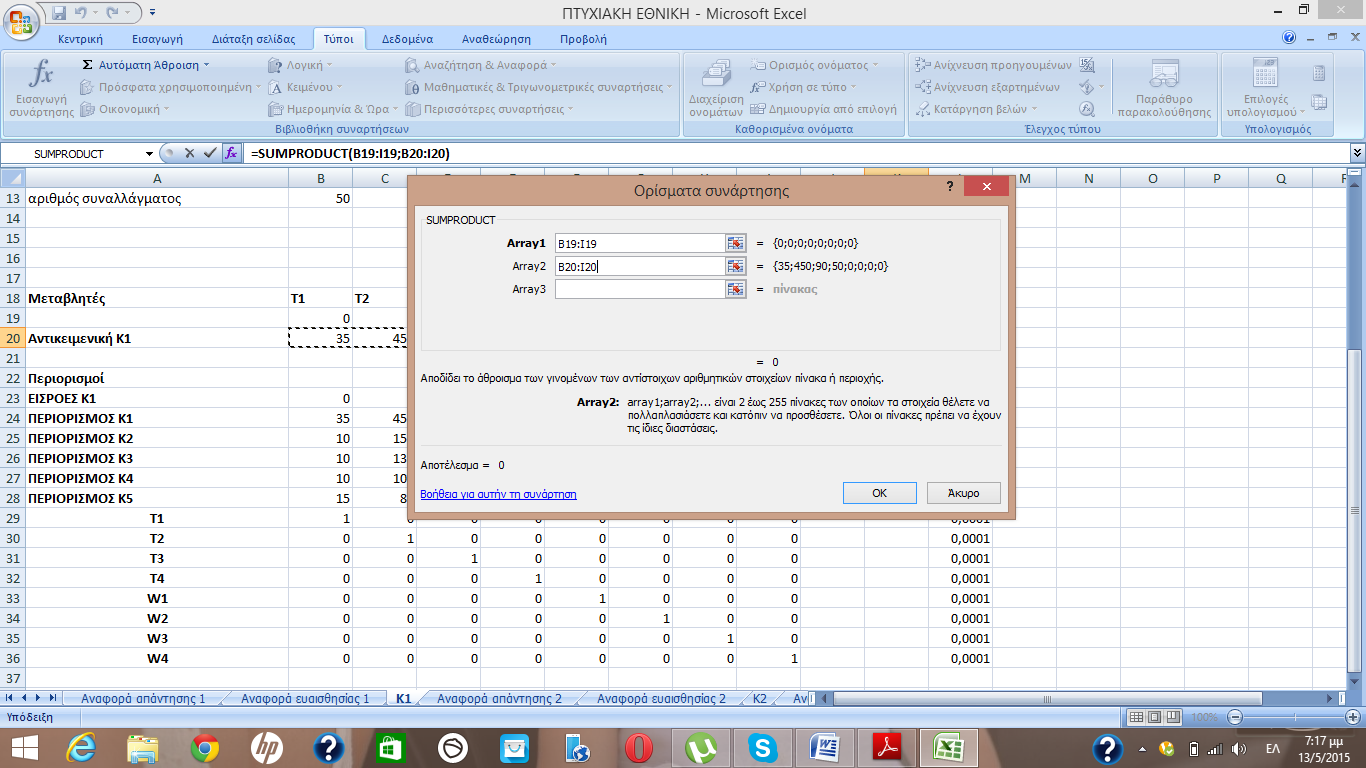Select cell A20 Αντικειμενική Κ1
1366x768 pixels.
[x=157, y=338]
